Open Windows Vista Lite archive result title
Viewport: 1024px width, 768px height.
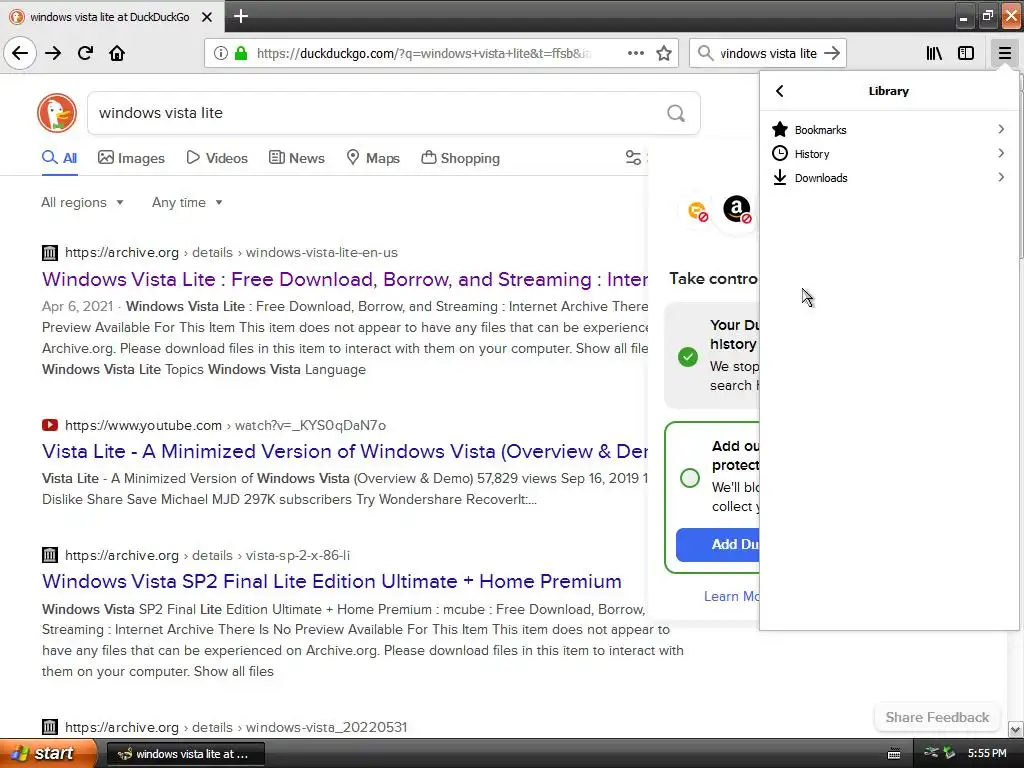(x=345, y=280)
